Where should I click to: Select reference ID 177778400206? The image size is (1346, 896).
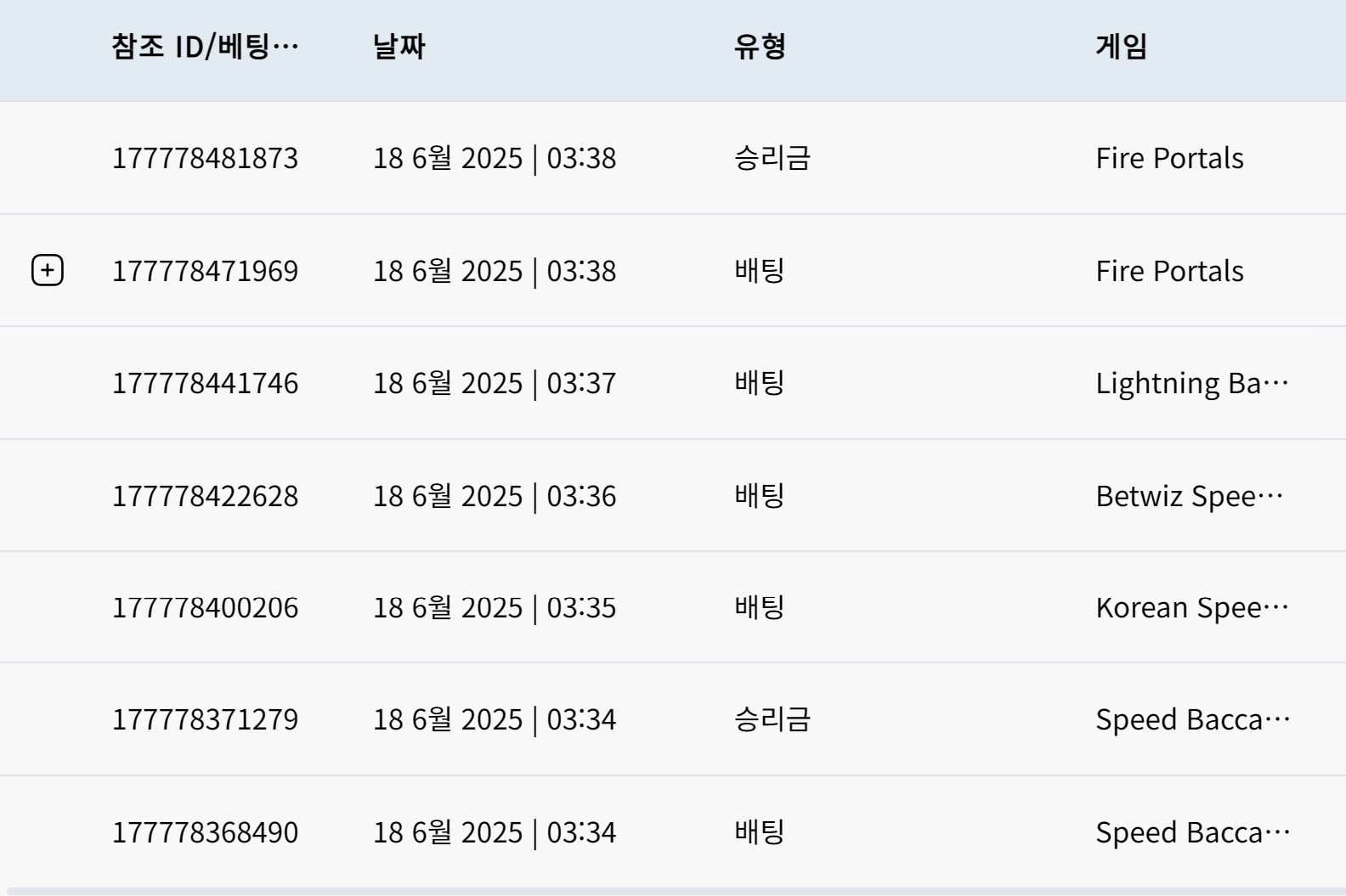point(205,608)
